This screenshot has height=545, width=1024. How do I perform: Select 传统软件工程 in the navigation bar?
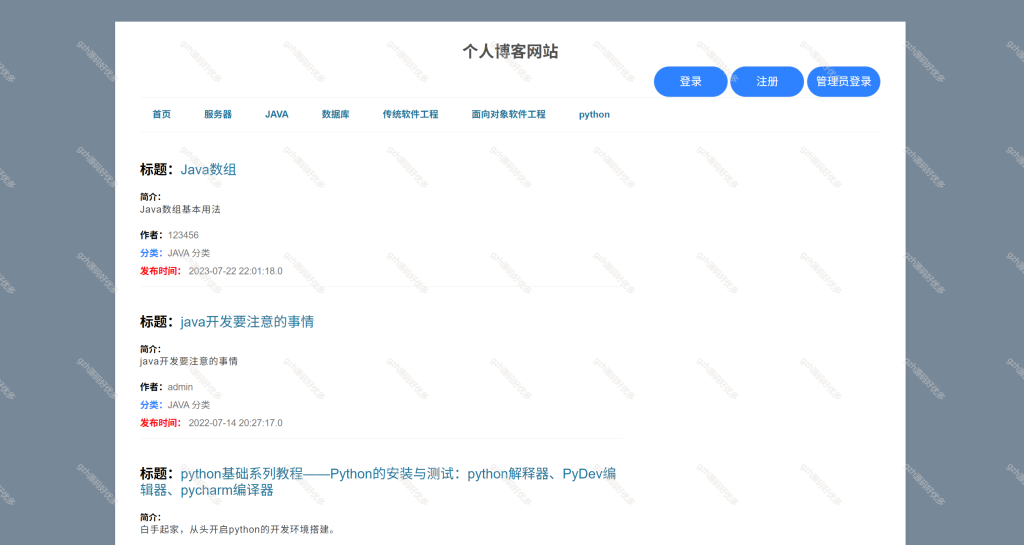410,114
